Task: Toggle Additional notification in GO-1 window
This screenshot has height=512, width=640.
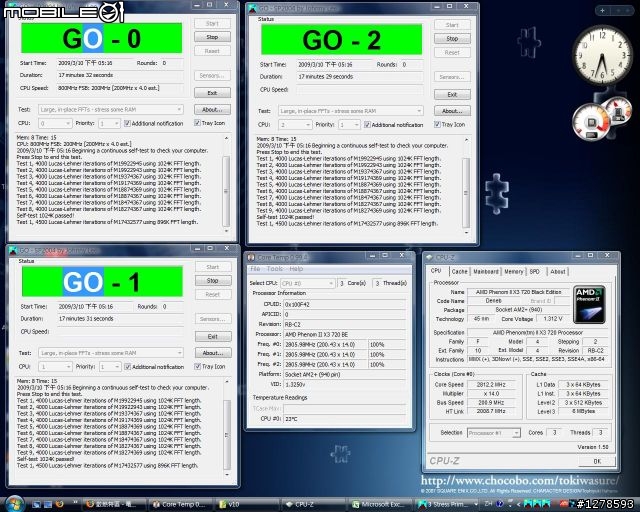Action: tap(154, 367)
